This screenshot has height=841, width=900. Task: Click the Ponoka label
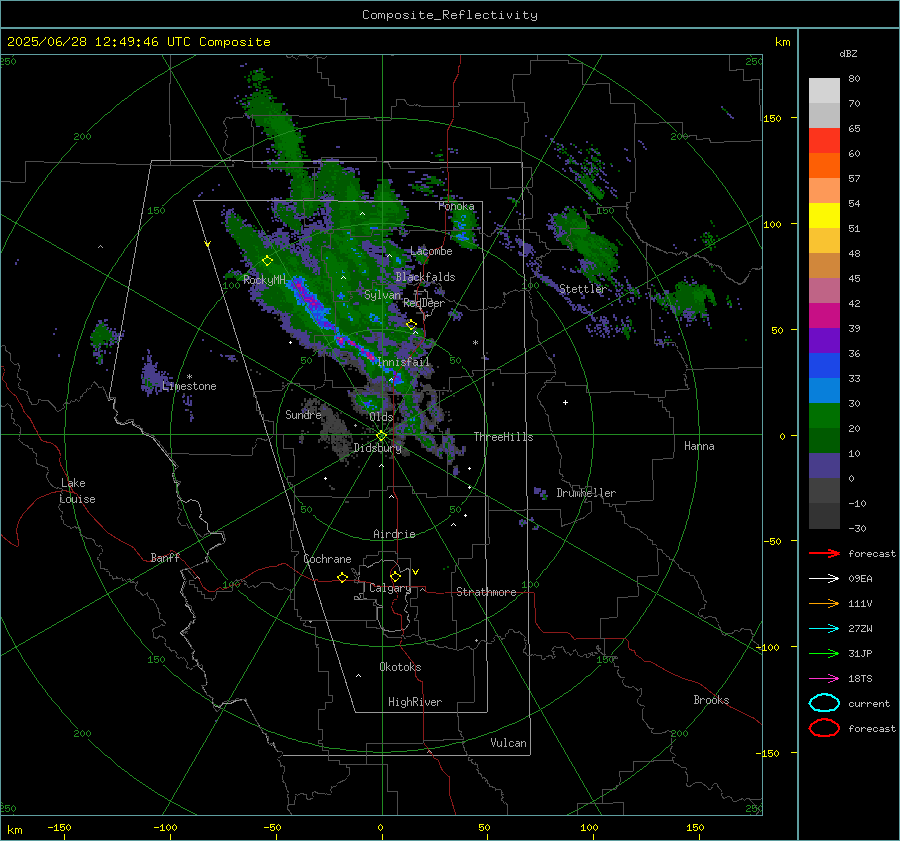tap(456, 206)
